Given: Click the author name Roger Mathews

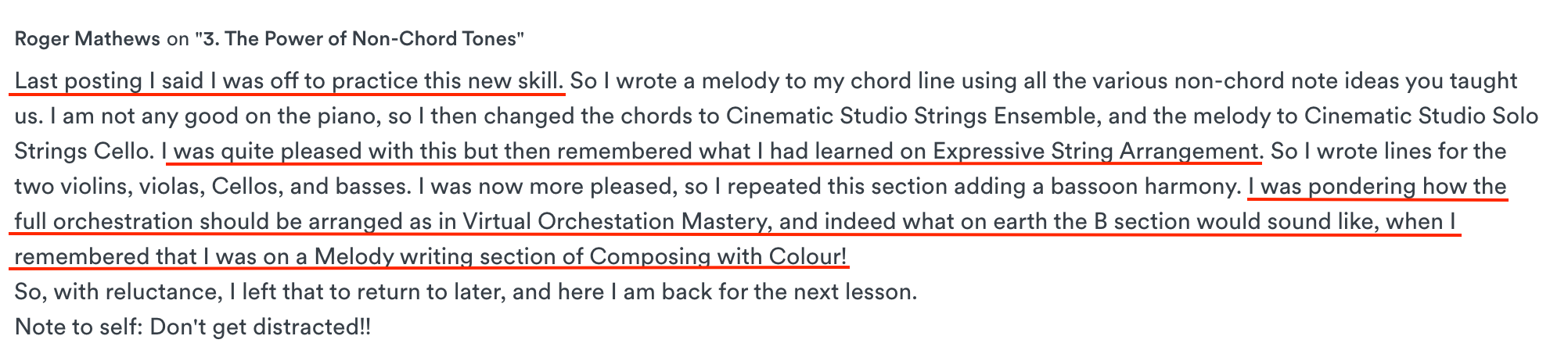Looking at the screenshot, I should [88, 39].
